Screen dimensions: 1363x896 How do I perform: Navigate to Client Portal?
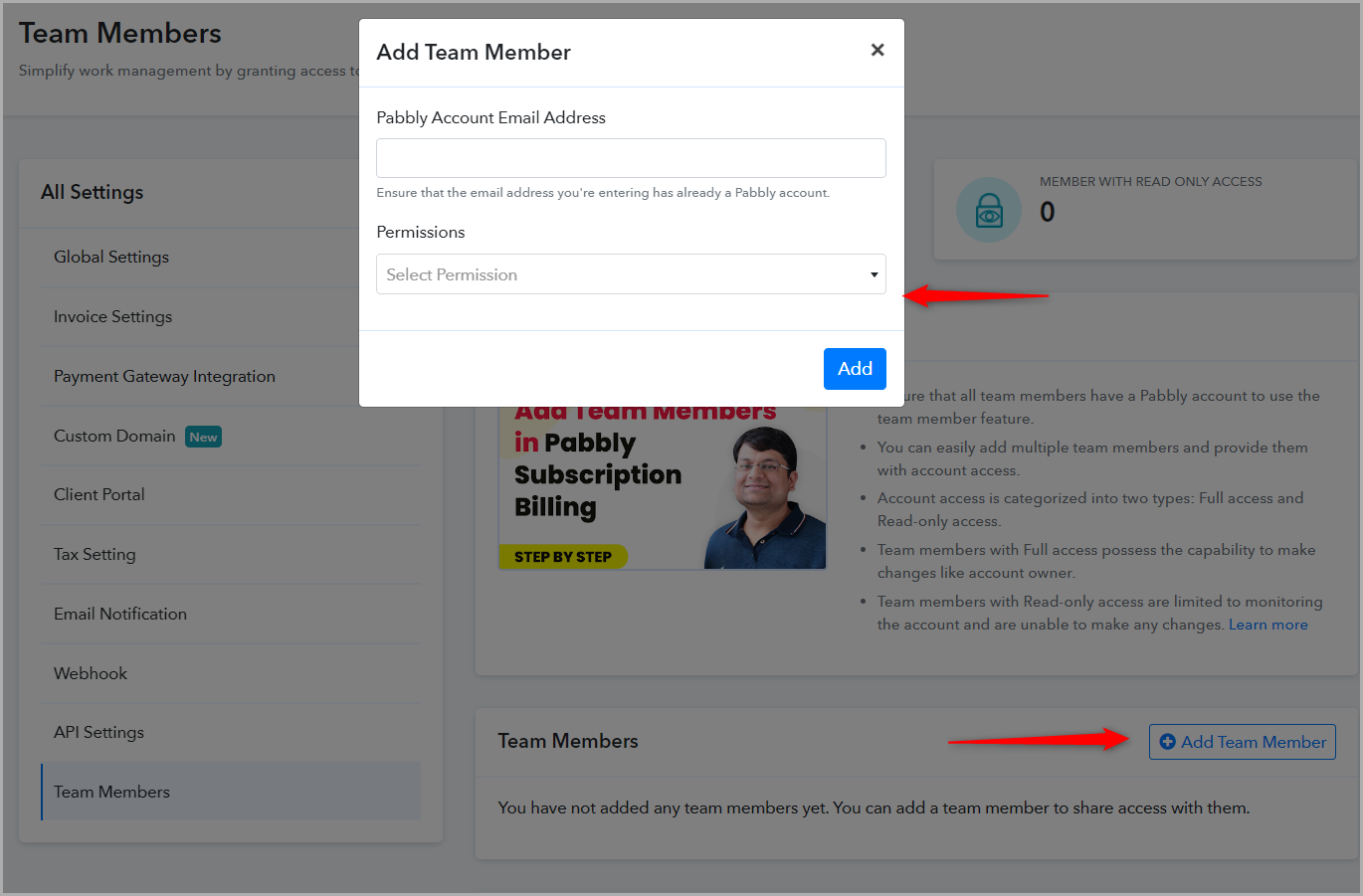[x=99, y=494]
